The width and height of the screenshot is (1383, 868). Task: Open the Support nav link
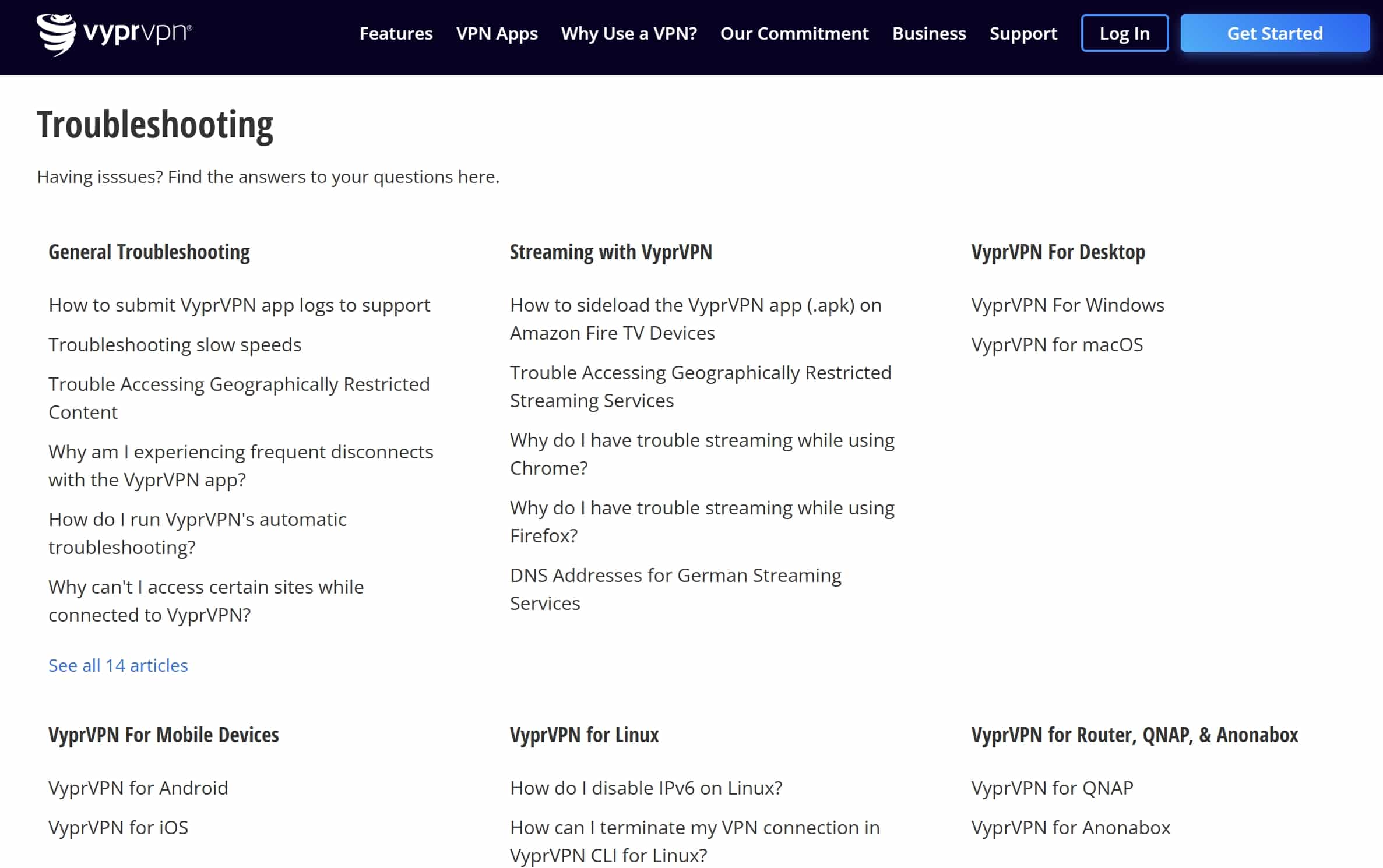click(x=1023, y=34)
